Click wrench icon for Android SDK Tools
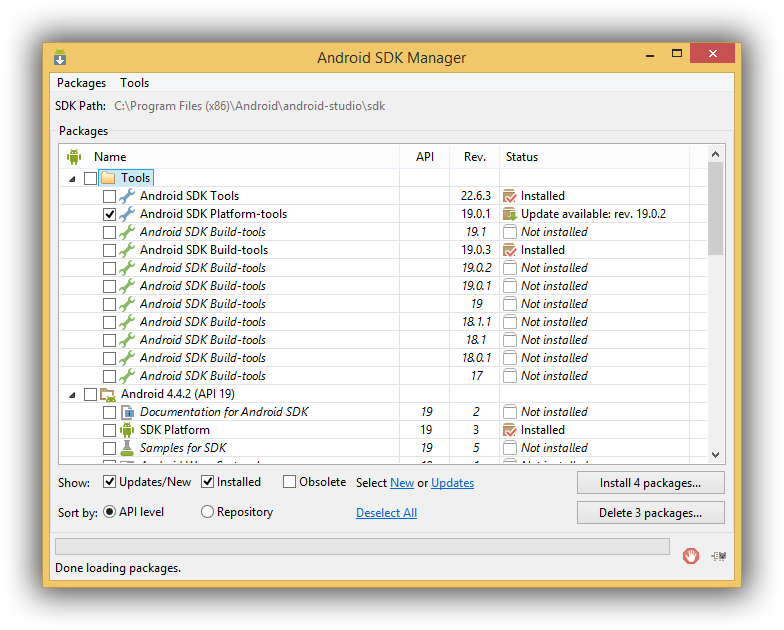 click(x=127, y=196)
